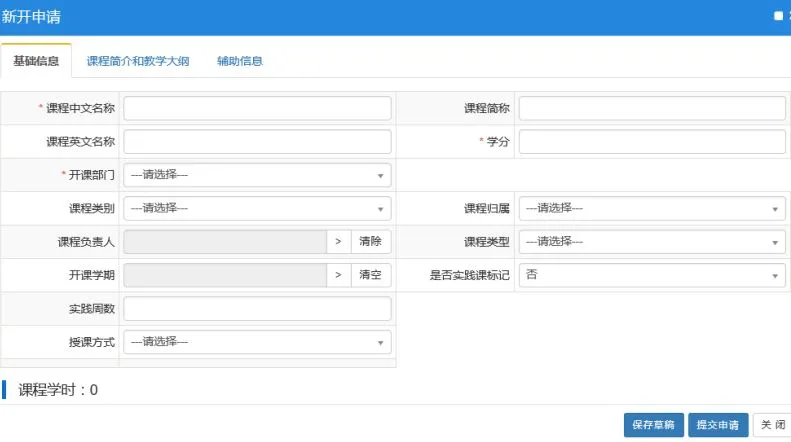Screen dimensions: 791x442
Task: Click the 开课学期 greyed field
Action: 225,275
